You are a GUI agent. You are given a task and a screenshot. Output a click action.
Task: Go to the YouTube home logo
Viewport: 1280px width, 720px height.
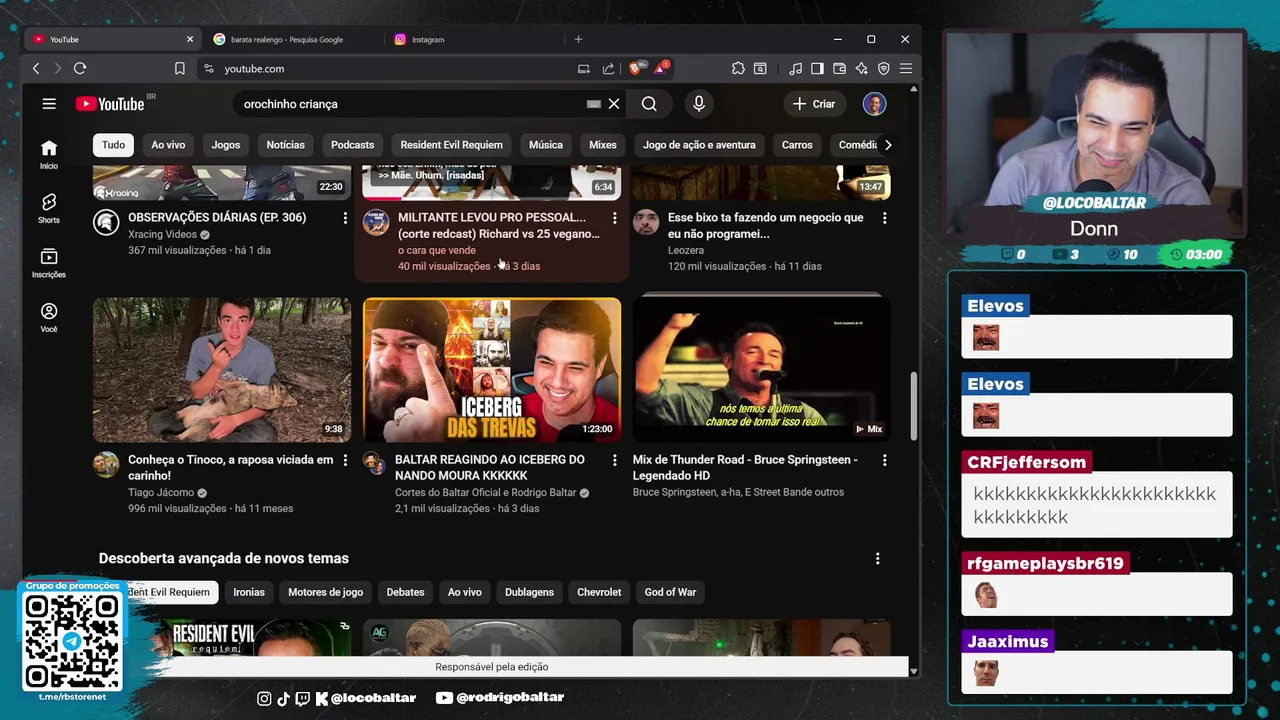coord(110,104)
